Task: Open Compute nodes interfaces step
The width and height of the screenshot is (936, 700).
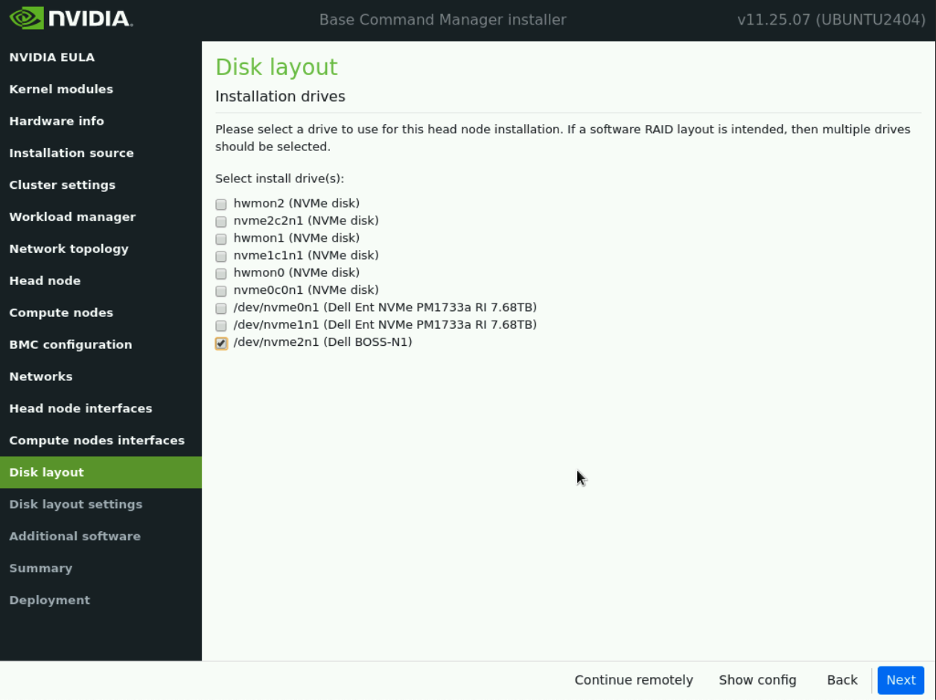Action: [x=97, y=440]
